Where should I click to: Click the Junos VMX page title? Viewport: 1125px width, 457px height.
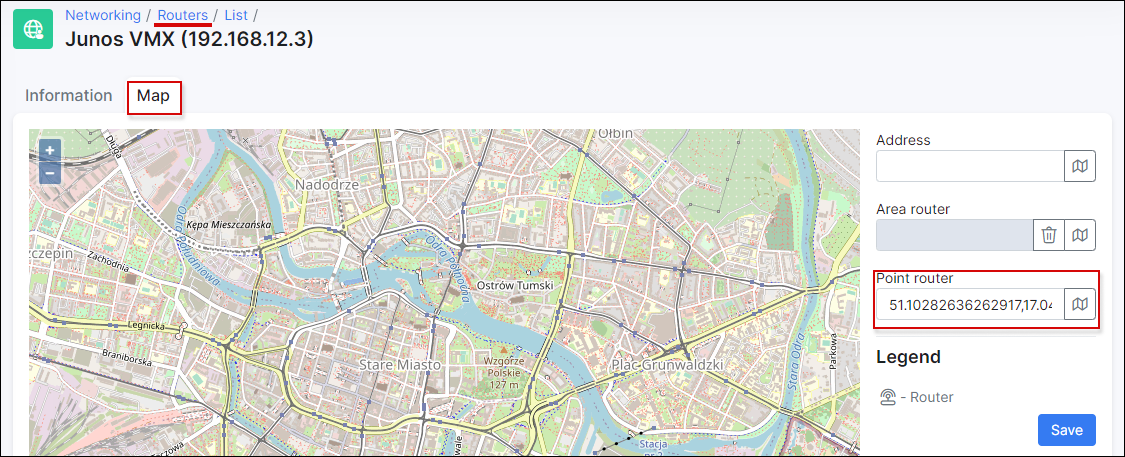[189, 39]
